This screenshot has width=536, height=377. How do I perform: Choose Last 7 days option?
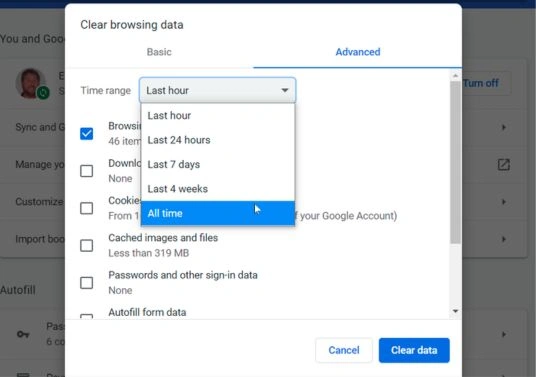click(218, 164)
